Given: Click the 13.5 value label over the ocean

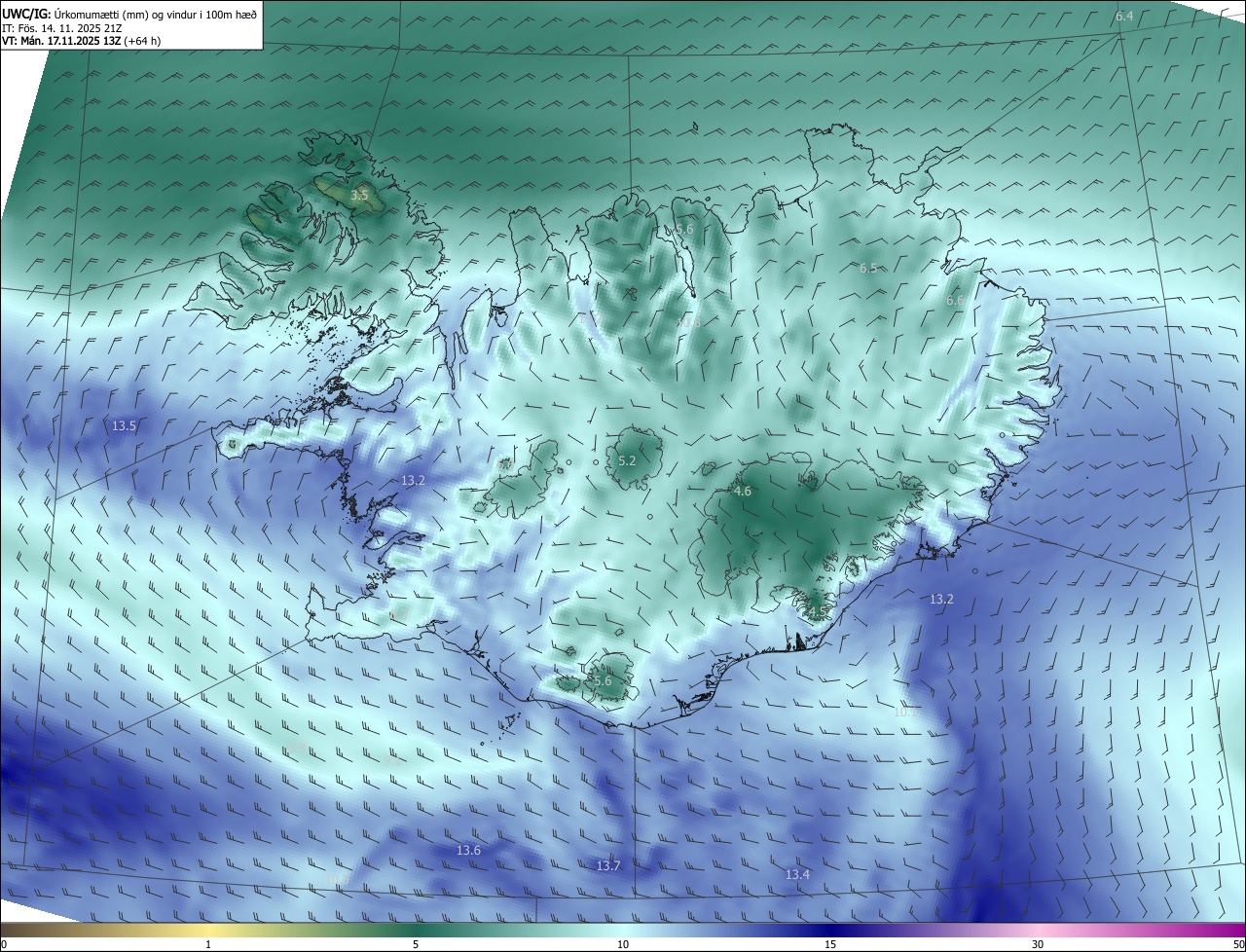Looking at the screenshot, I should coord(124,425).
